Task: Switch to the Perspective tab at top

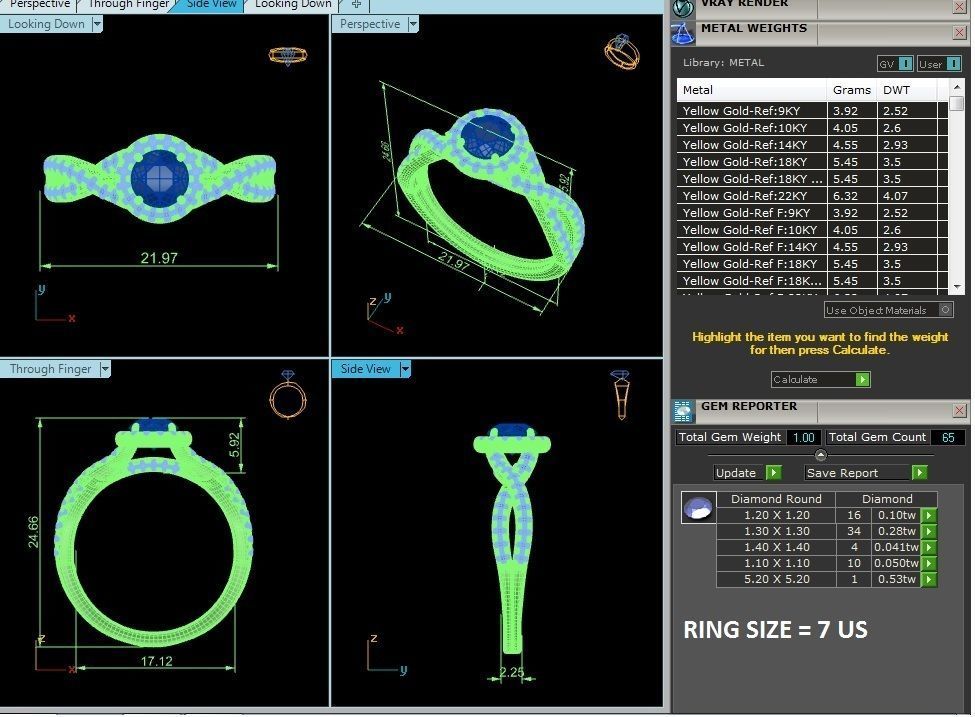Action: (x=40, y=4)
